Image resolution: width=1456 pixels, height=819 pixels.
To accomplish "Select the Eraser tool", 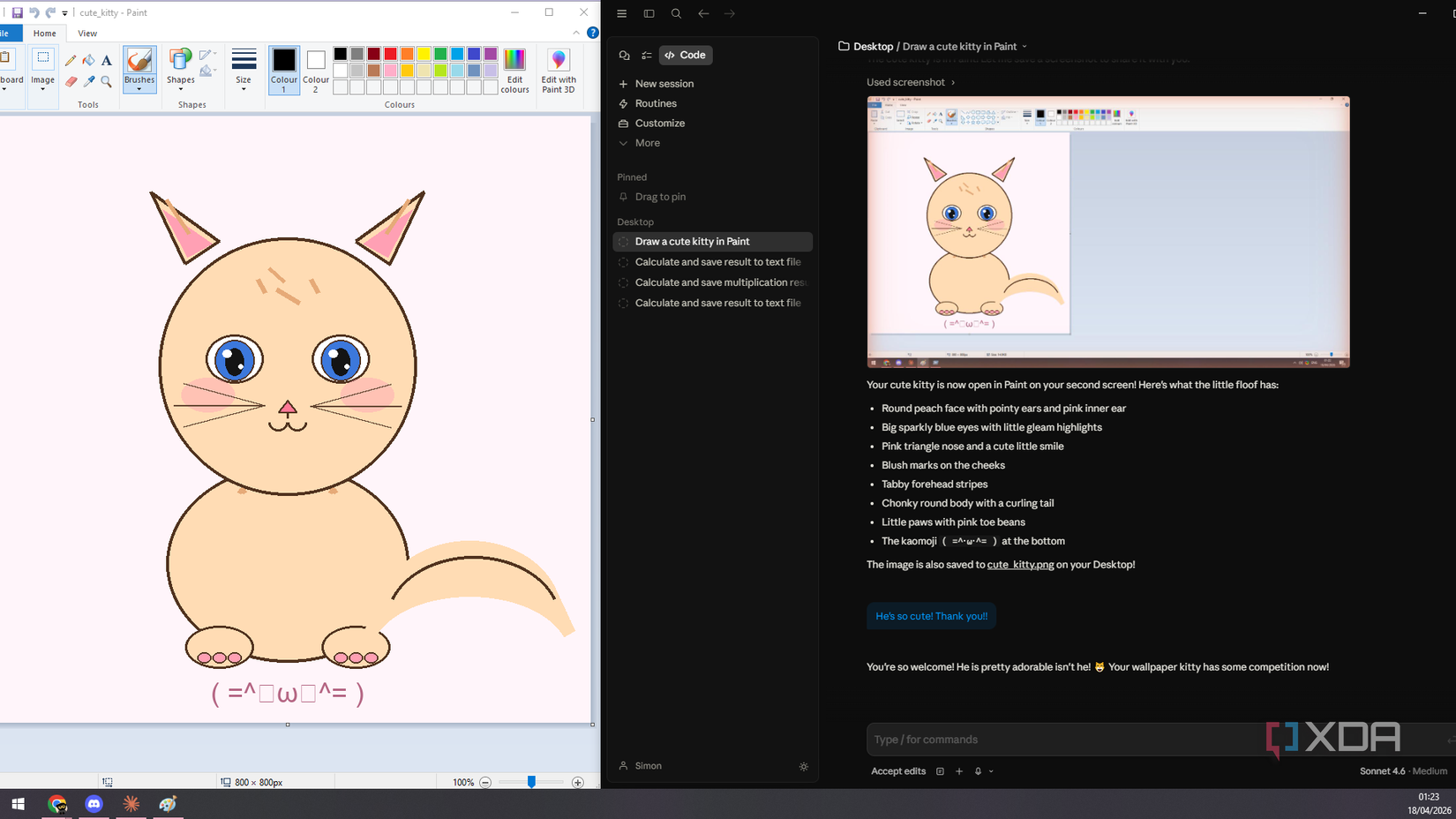I will [x=71, y=81].
